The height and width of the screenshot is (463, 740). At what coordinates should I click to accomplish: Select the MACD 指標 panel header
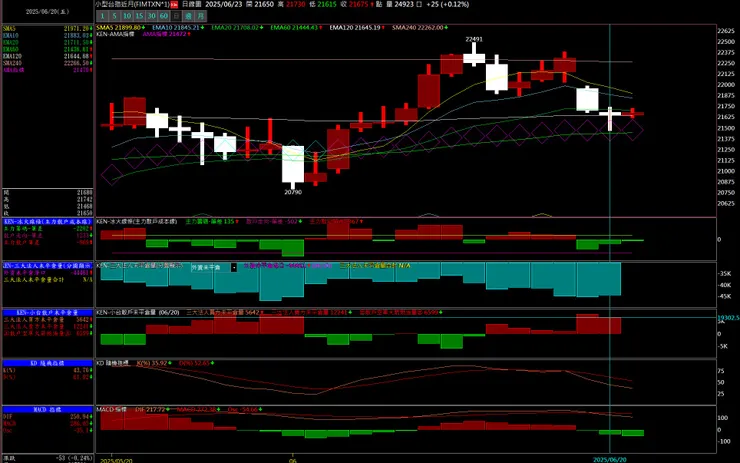click(48, 410)
